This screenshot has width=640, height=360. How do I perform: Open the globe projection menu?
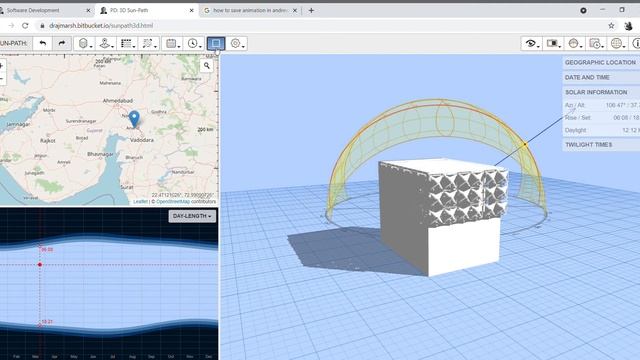[618, 43]
